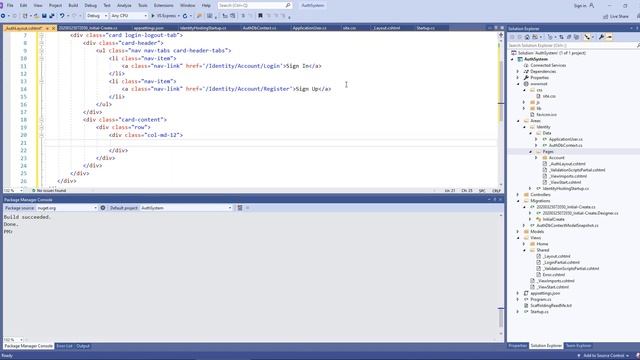Open the Debug configuration dropdown

[97, 16]
